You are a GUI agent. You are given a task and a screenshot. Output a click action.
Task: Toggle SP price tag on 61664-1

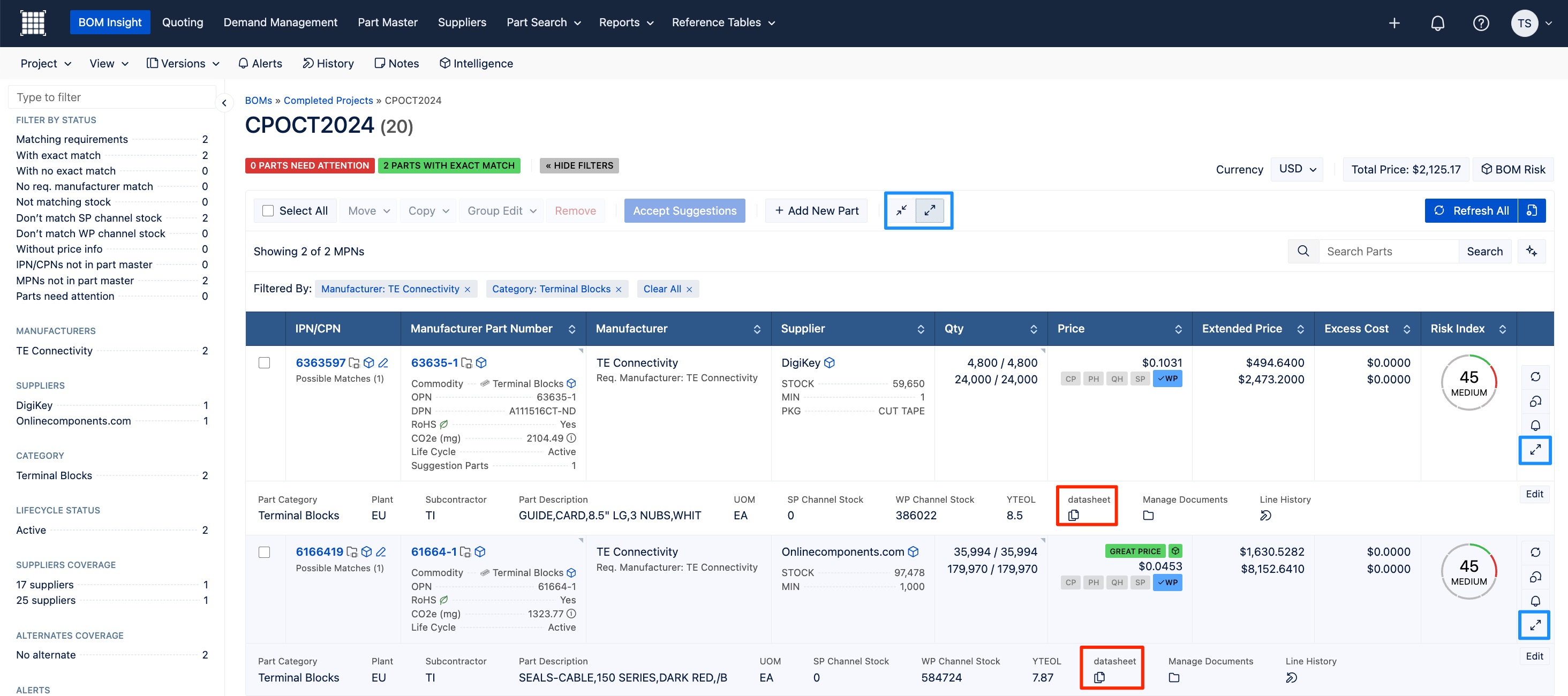[1140, 582]
